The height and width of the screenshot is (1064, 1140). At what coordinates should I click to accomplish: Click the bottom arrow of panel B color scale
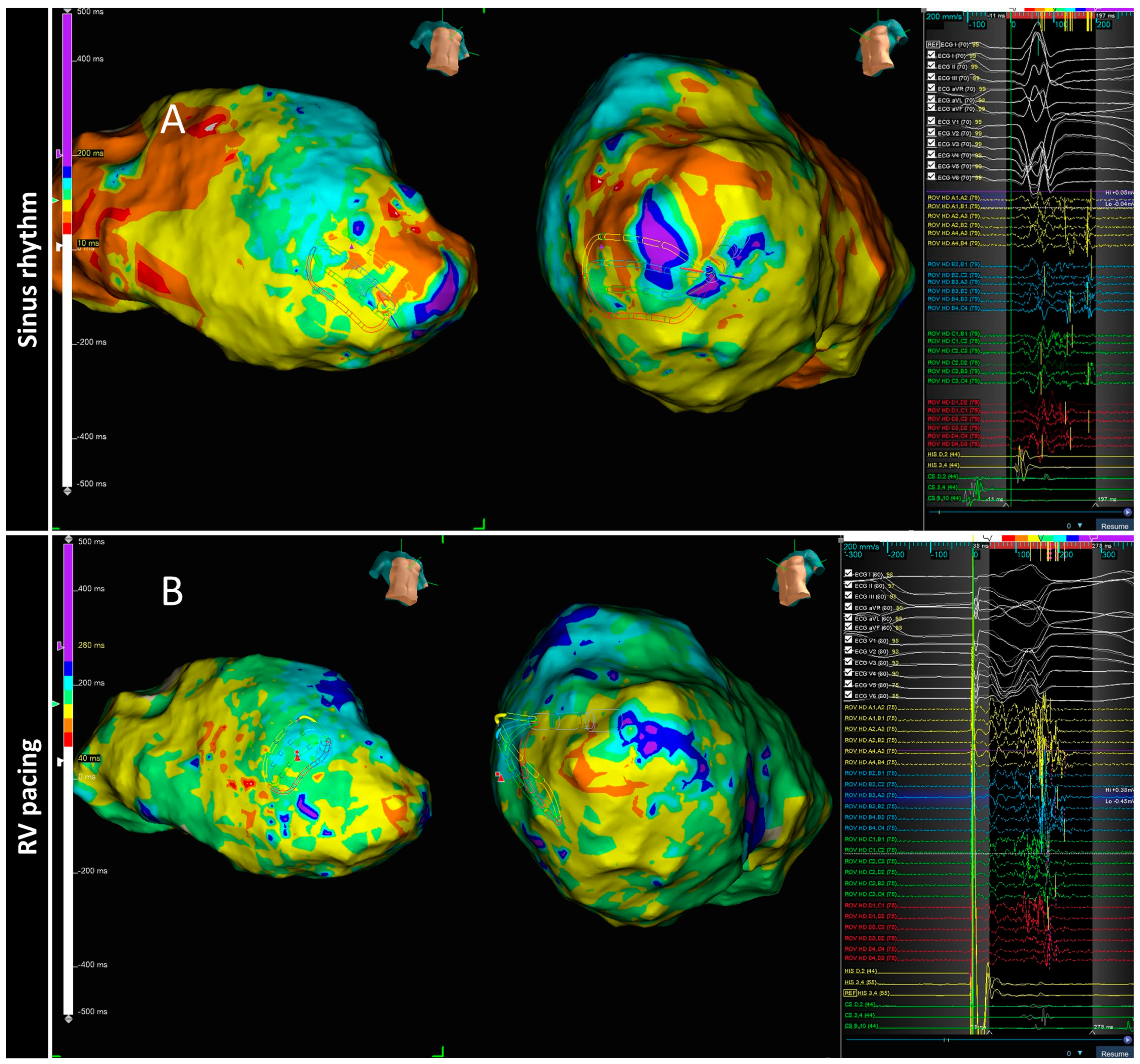pyautogui.click(x=68, y=1019)
